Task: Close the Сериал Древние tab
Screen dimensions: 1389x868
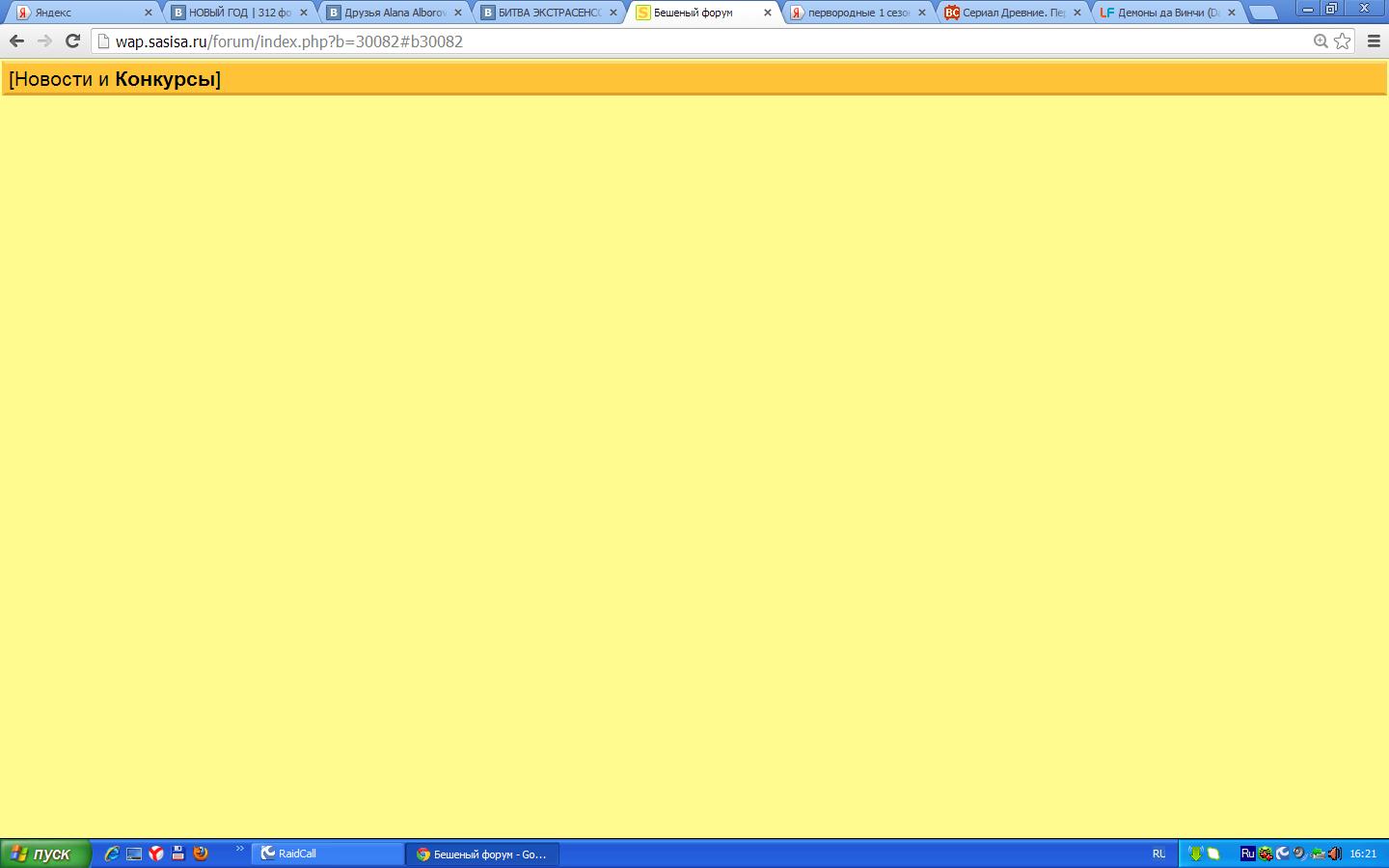Action: click(1077, 13)
